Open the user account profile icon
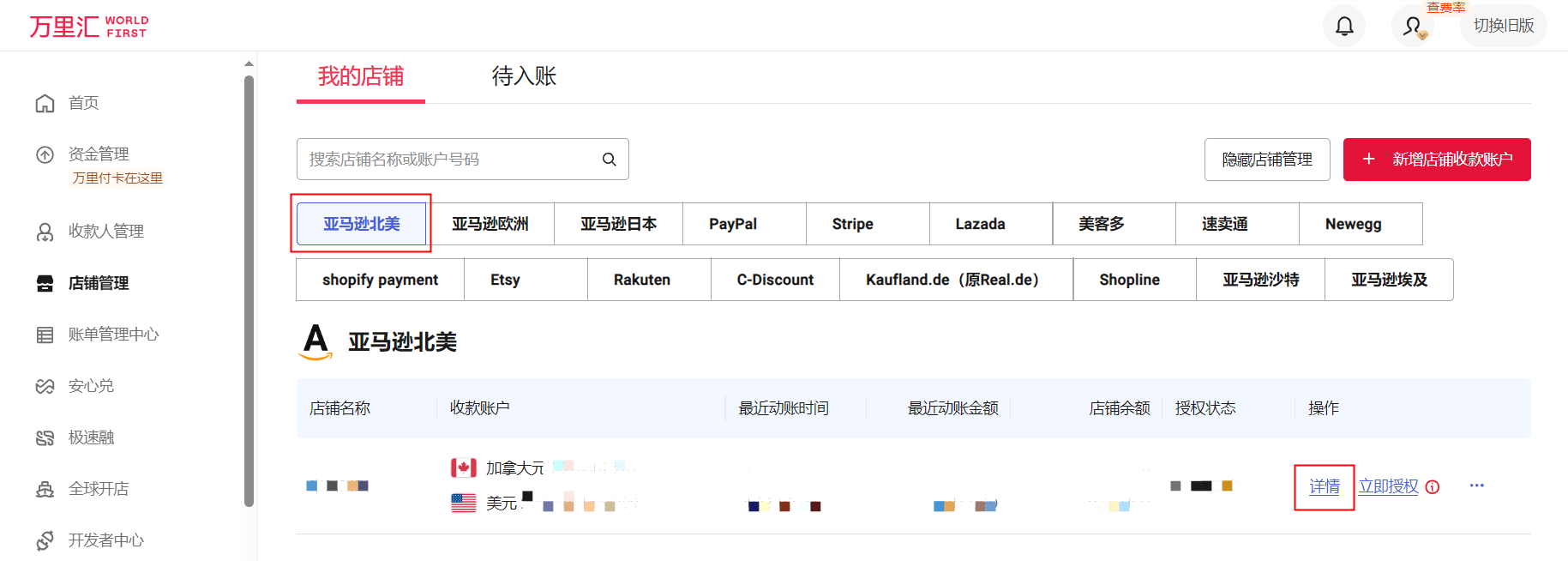Image resolution: width=1568 pixels, height=561 pixels. pyautogui.click(x=1412, y=27)
